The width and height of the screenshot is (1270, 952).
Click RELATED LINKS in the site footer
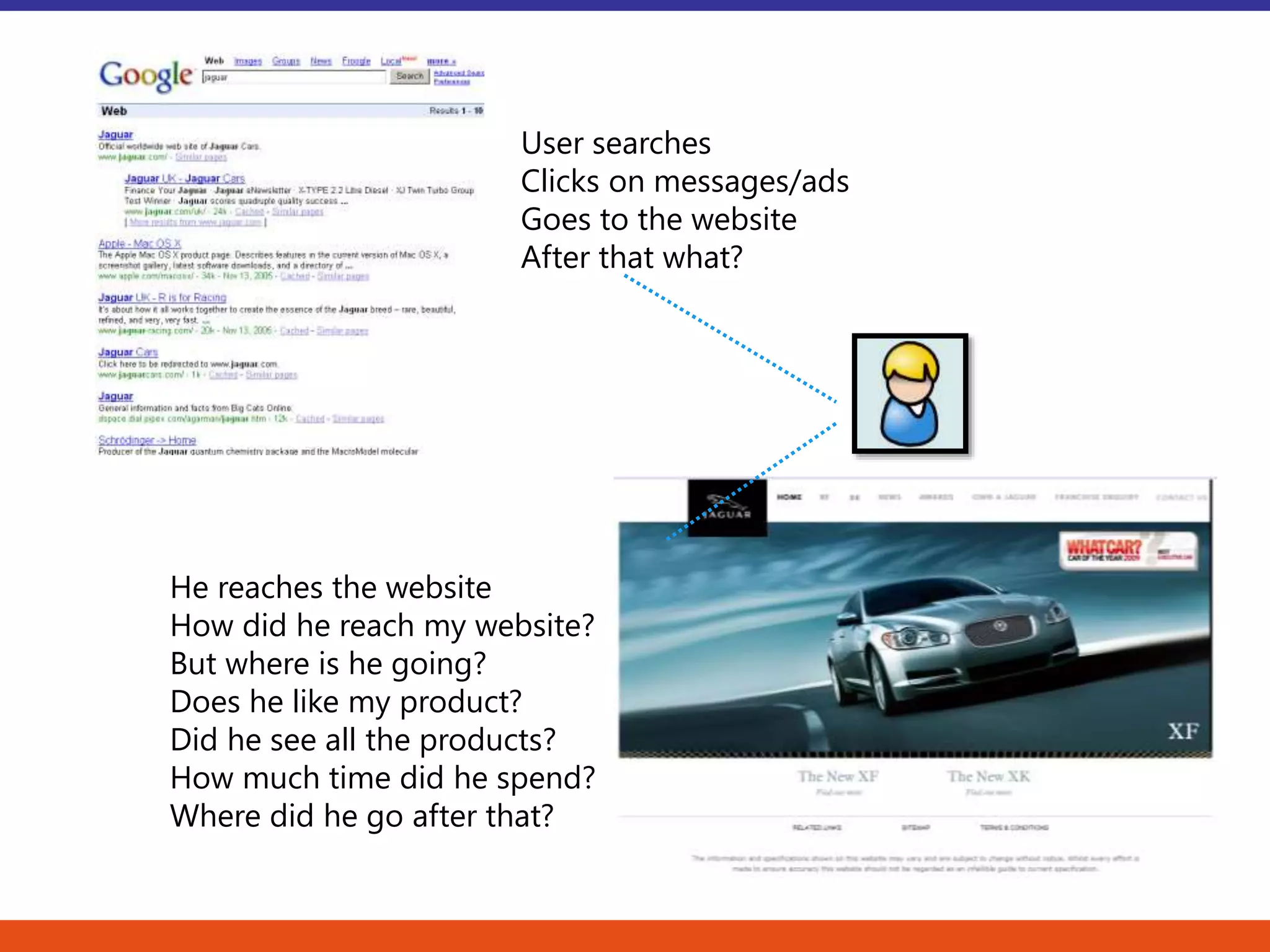coord(817,827)
